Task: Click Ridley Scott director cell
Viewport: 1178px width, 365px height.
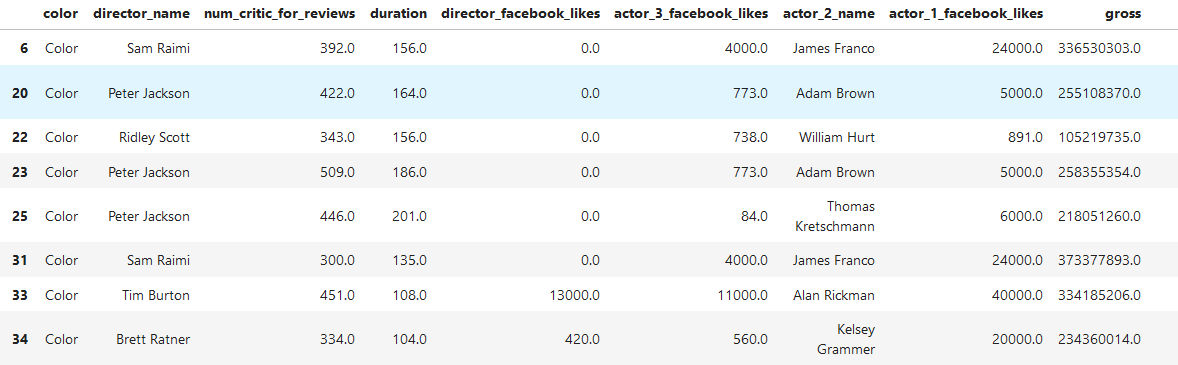Action: click(154, 137)
